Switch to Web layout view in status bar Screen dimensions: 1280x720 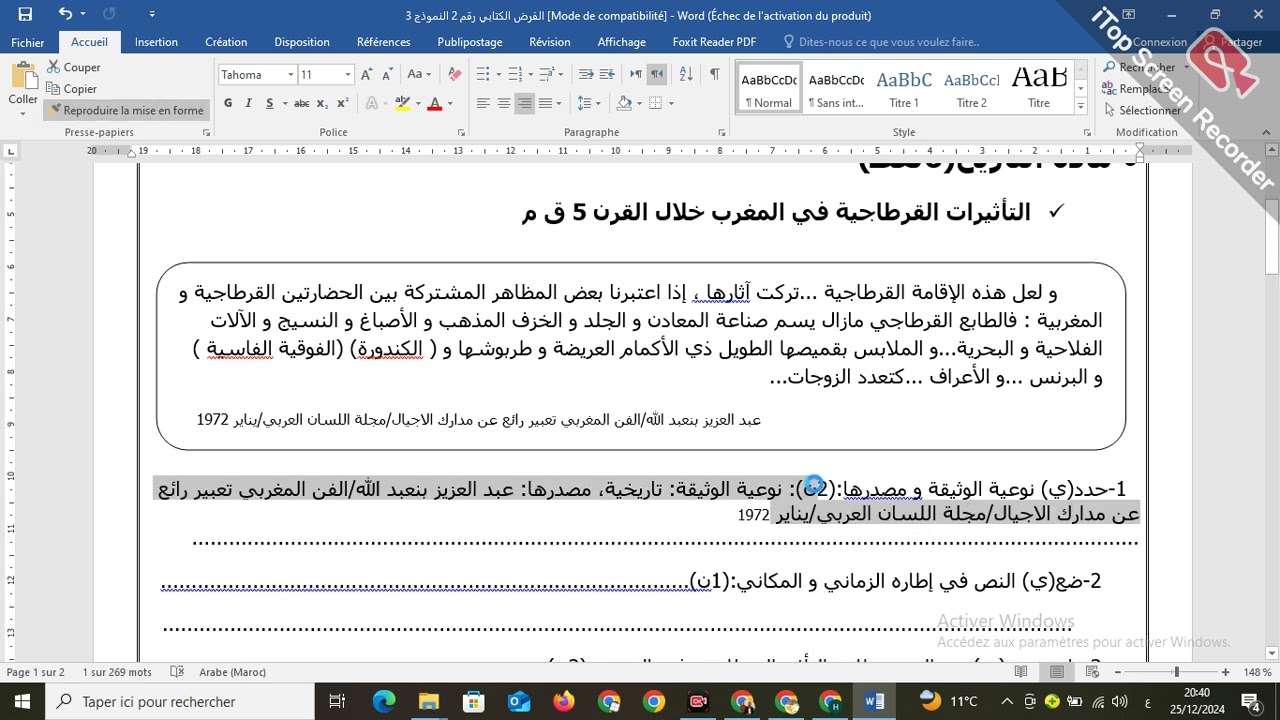(1091, 672)
